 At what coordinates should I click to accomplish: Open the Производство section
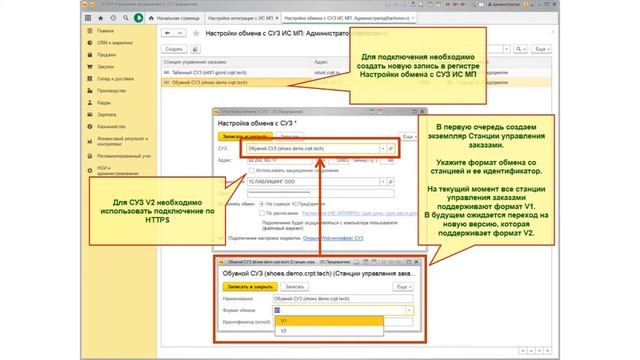coord(111,91)
